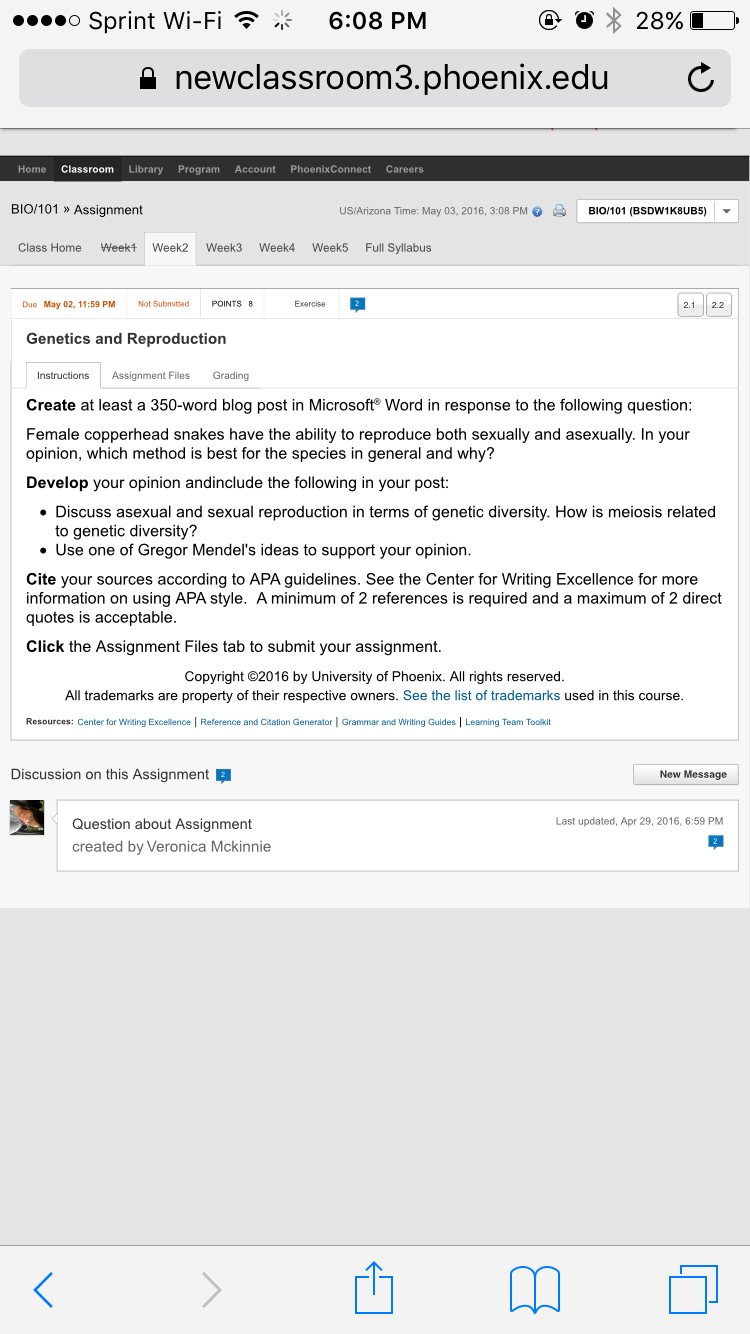This screenshot has width=750, height=1334.
Task: Switch to the Assignment Files tab
Action: point(151,375)
